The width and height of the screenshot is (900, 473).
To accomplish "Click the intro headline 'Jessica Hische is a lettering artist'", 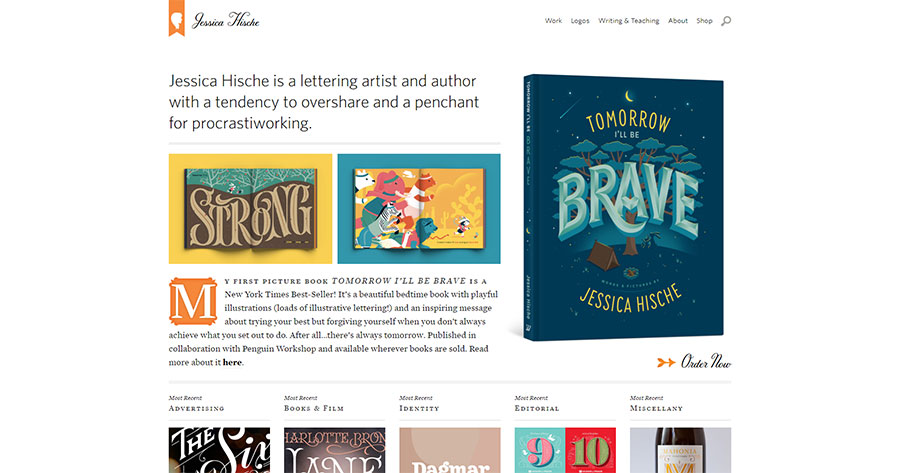I will pos(323,102).
